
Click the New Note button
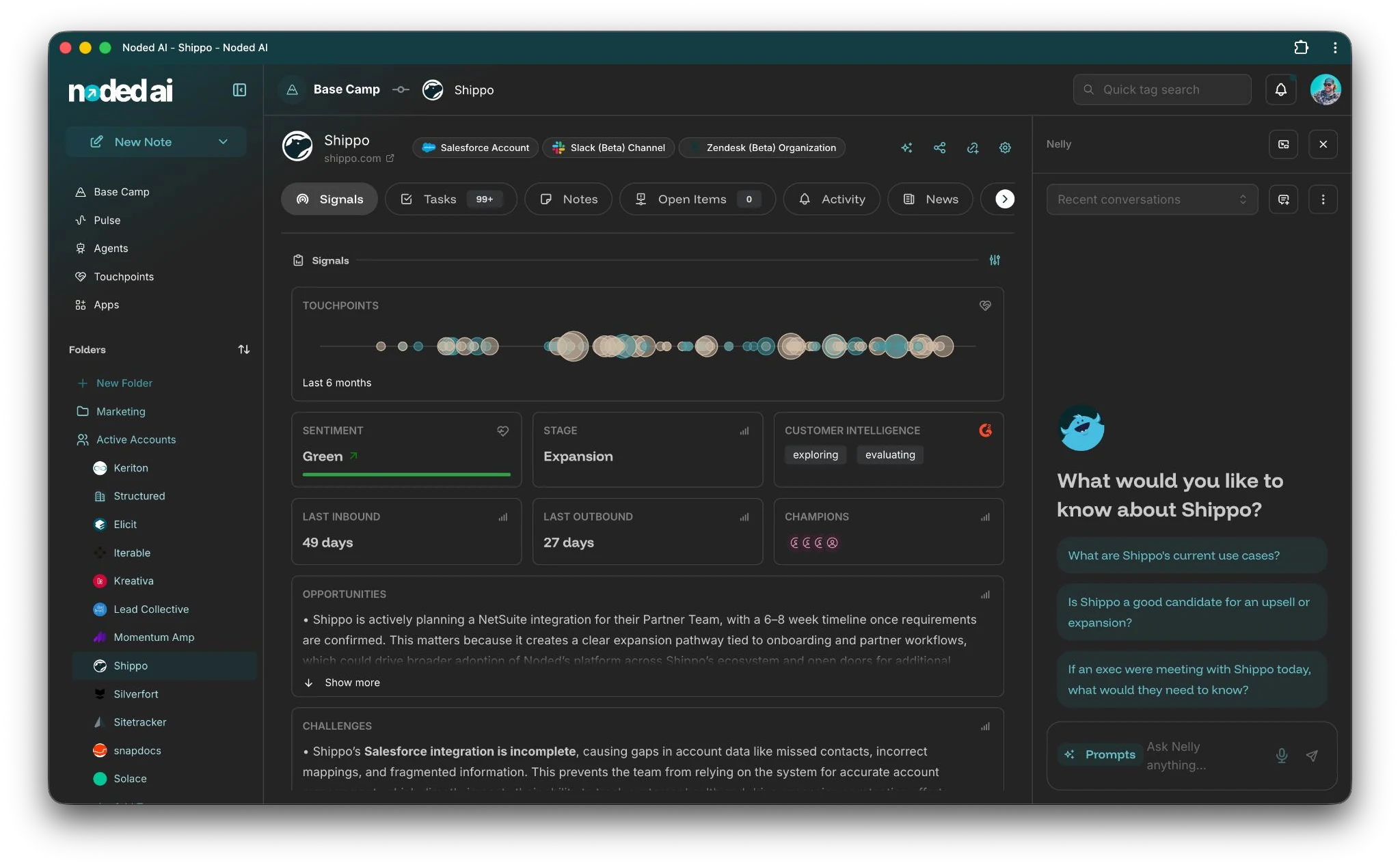pos(156,142)
